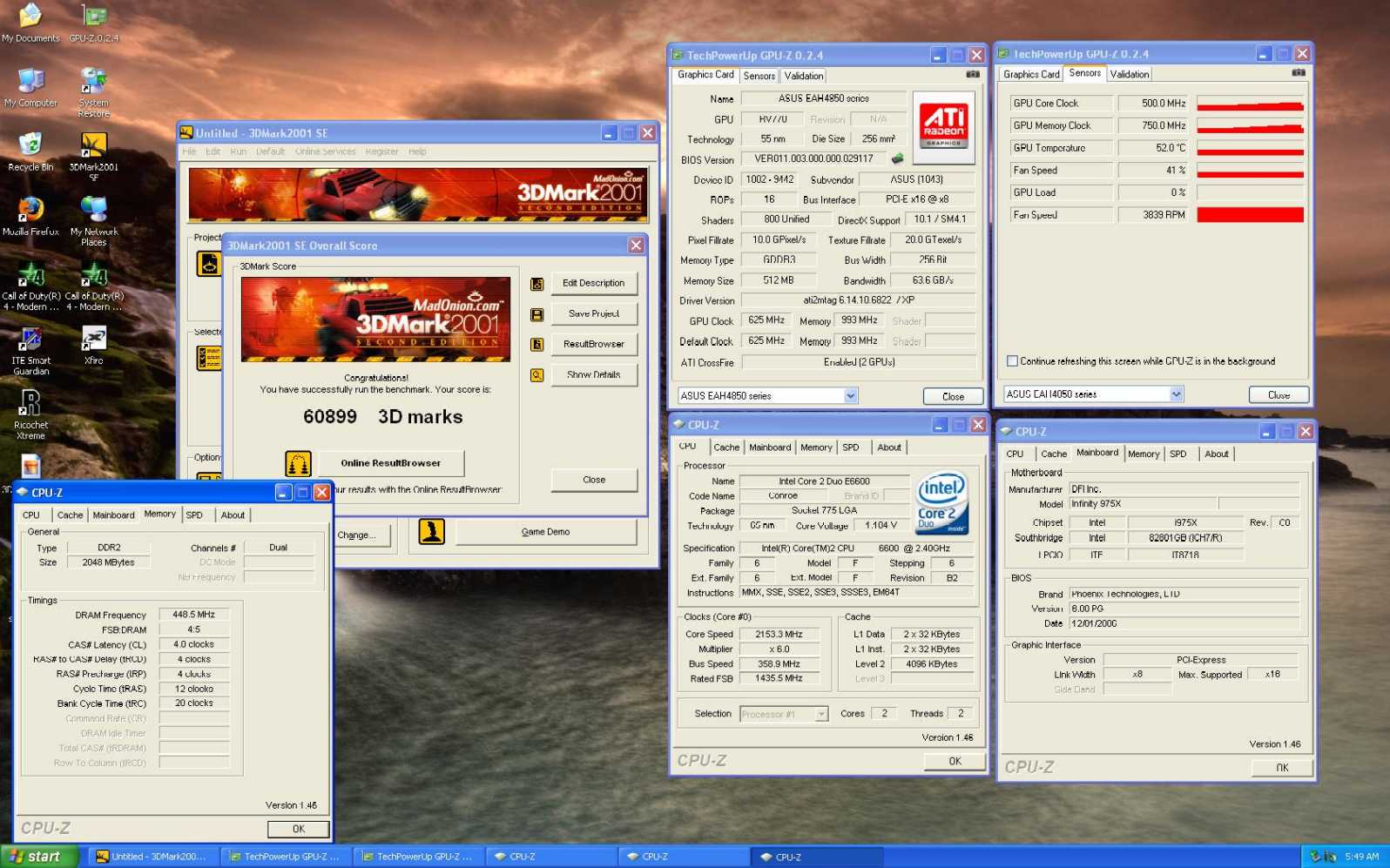Click Mainboard tab in memory CPU-Z
This screenshot has width=1390, height=868.
[114, 515]
